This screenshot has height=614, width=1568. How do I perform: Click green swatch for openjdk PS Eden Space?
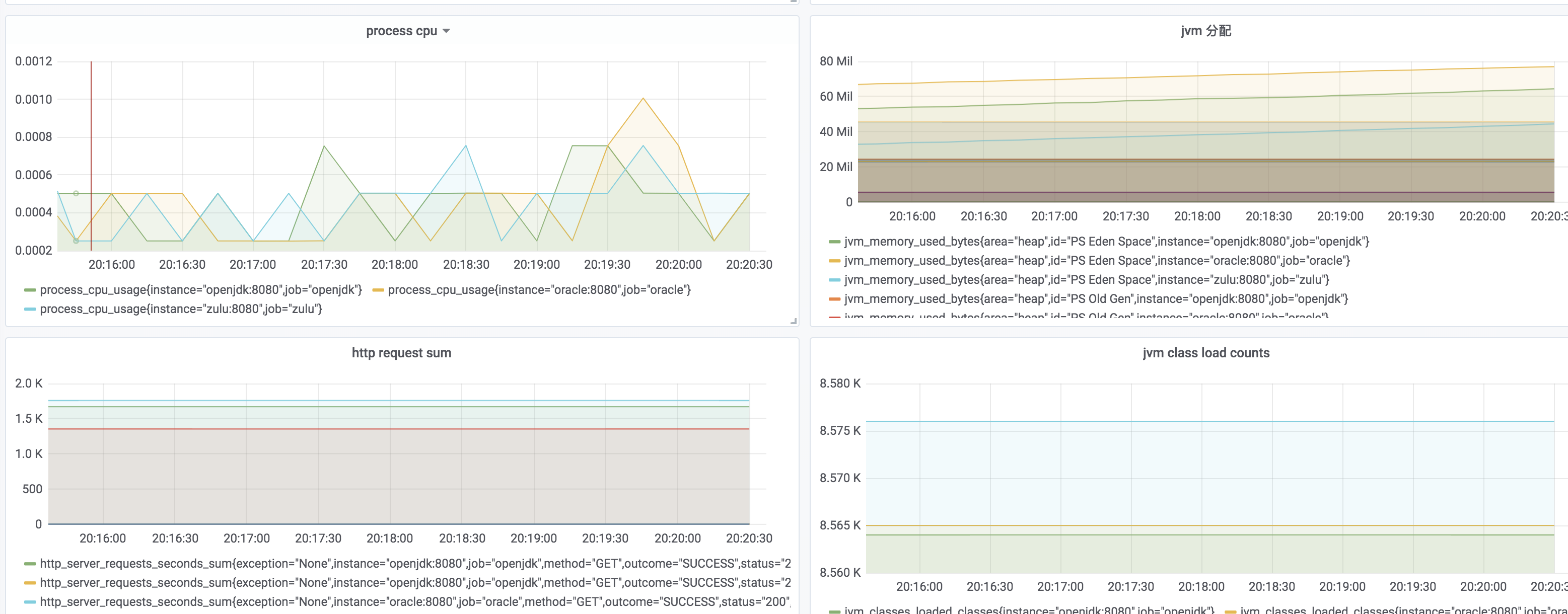(834, 242)
